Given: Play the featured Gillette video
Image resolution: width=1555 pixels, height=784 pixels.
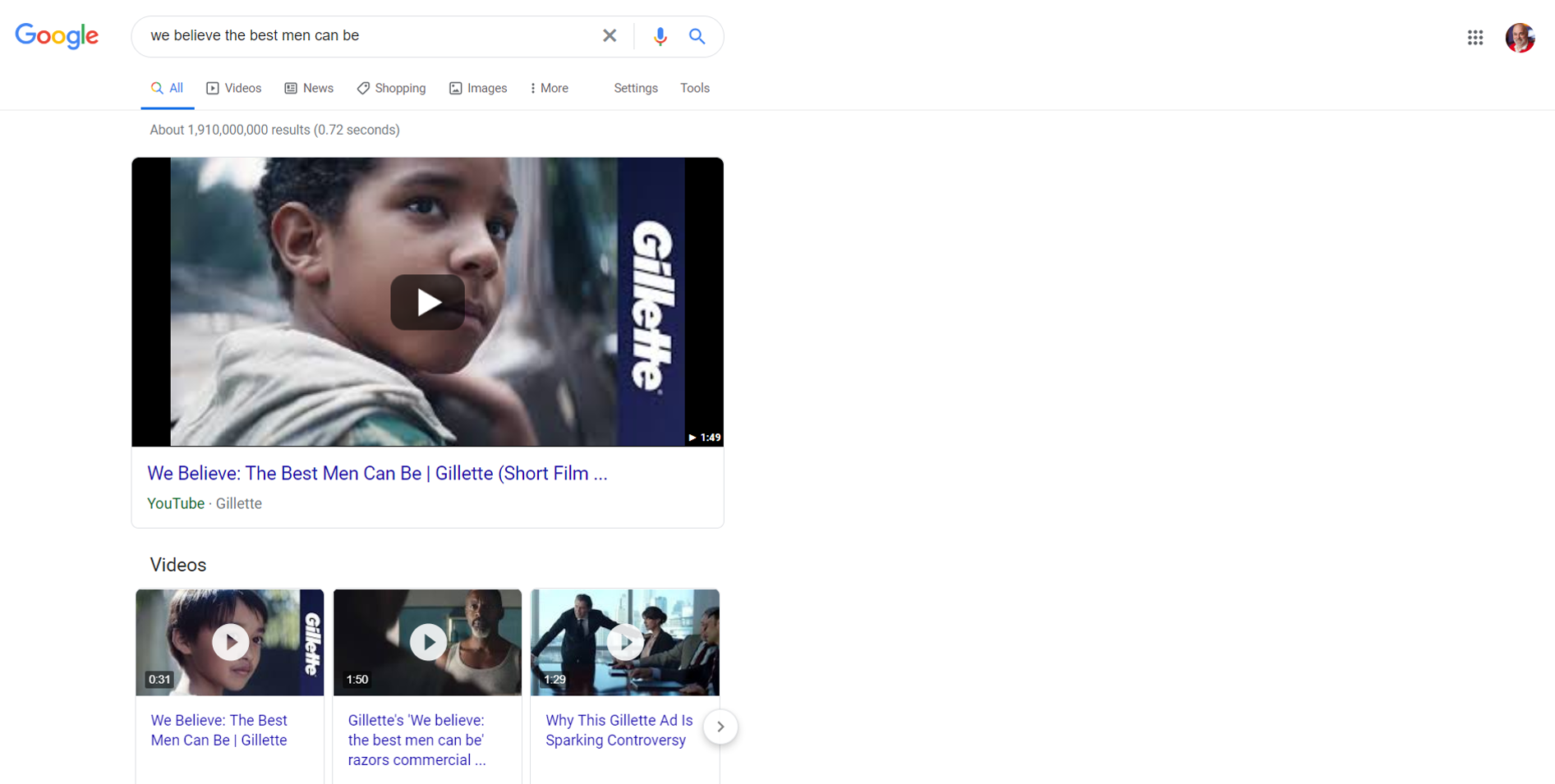Looking at the screenshot, I should click(427, 302).
